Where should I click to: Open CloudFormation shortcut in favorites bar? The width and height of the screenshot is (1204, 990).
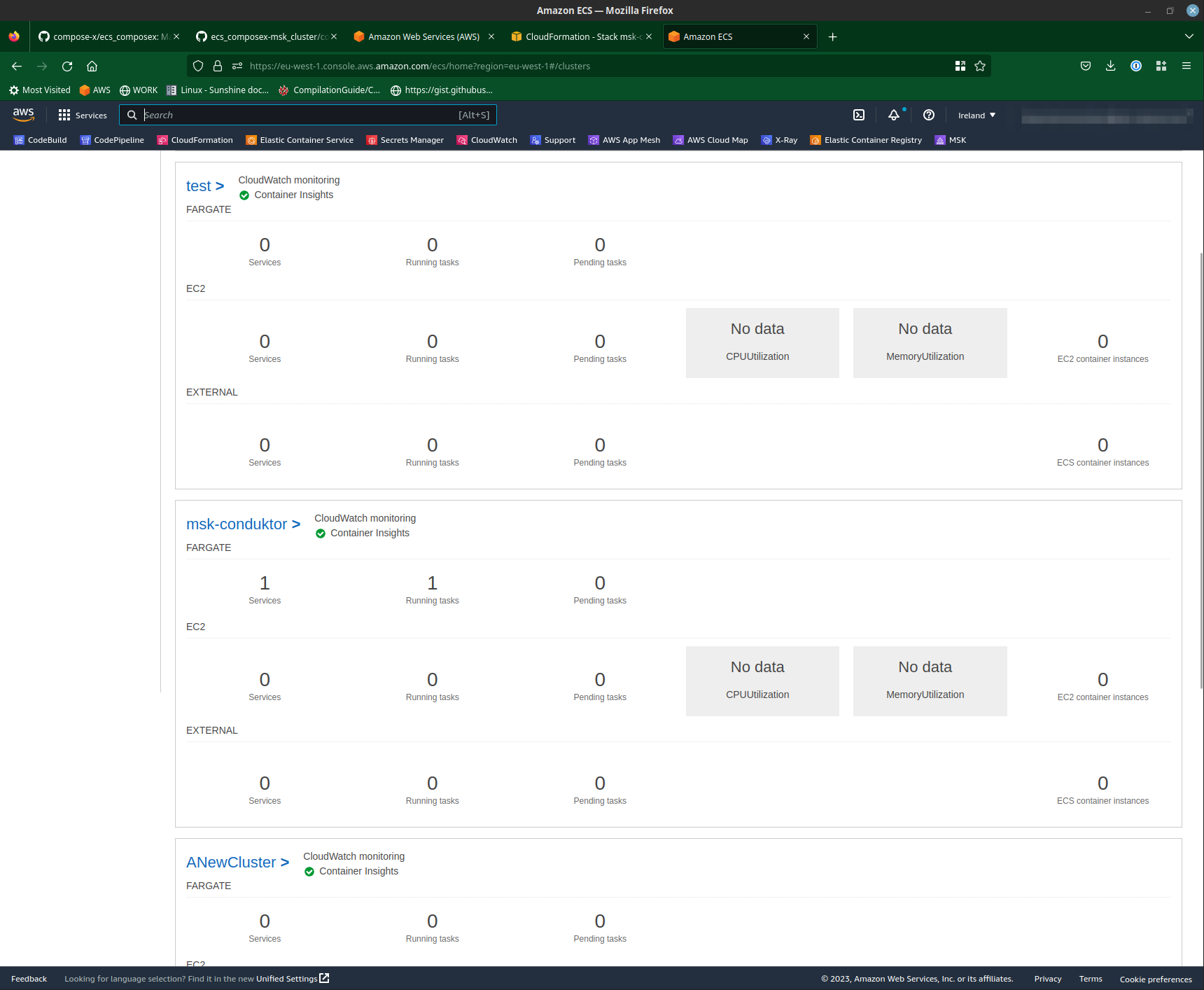point(195,140)
